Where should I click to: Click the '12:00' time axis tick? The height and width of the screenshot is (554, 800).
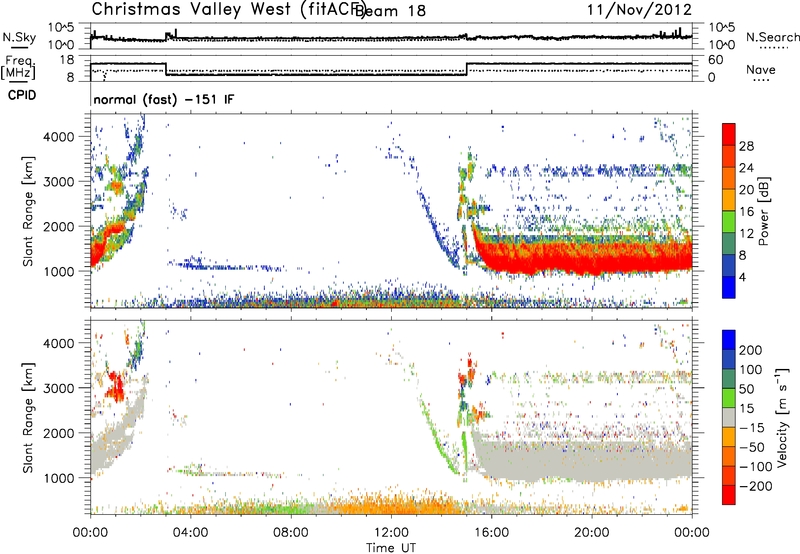391,533
